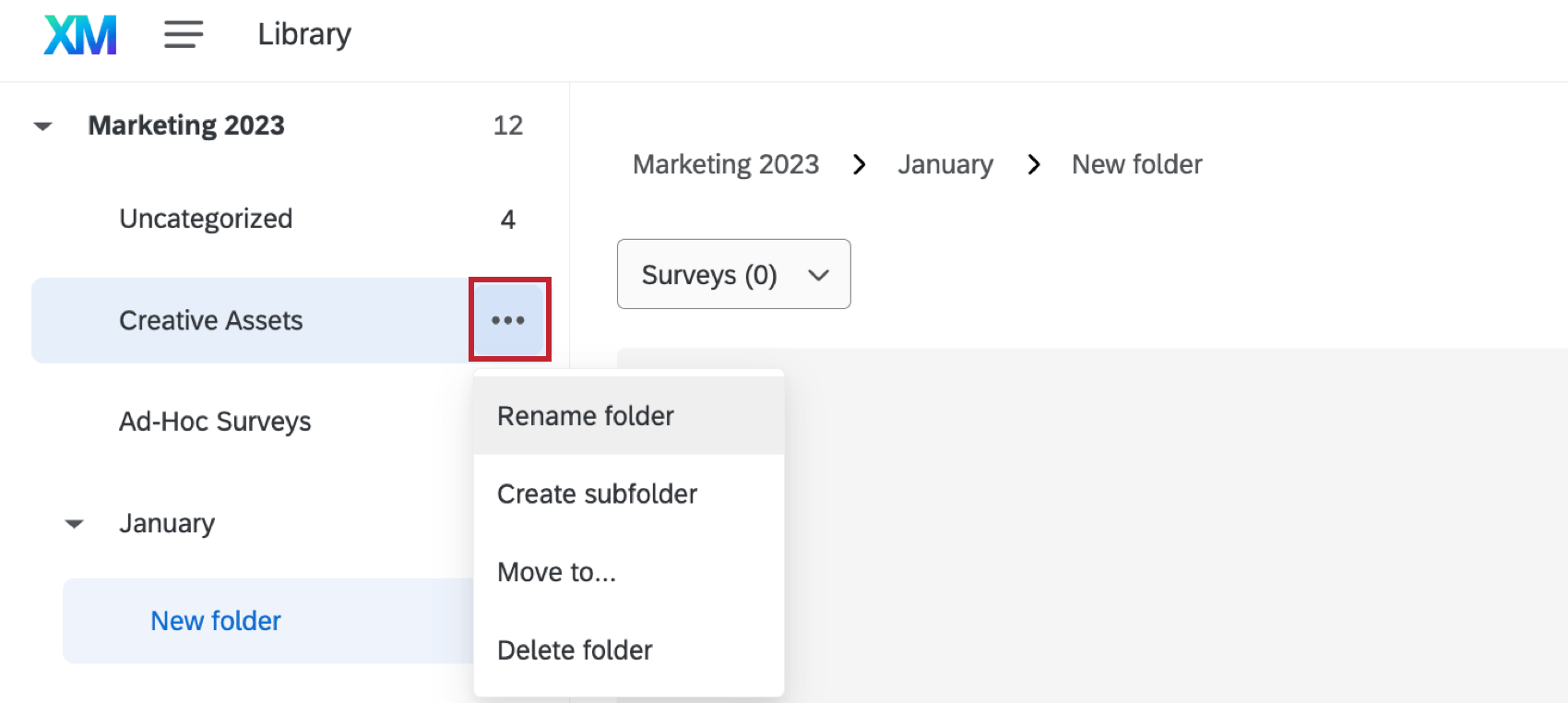This screenshot has width=1568, height=703.
Task: Collapse the January folder
Action: (x=75, y=524)
